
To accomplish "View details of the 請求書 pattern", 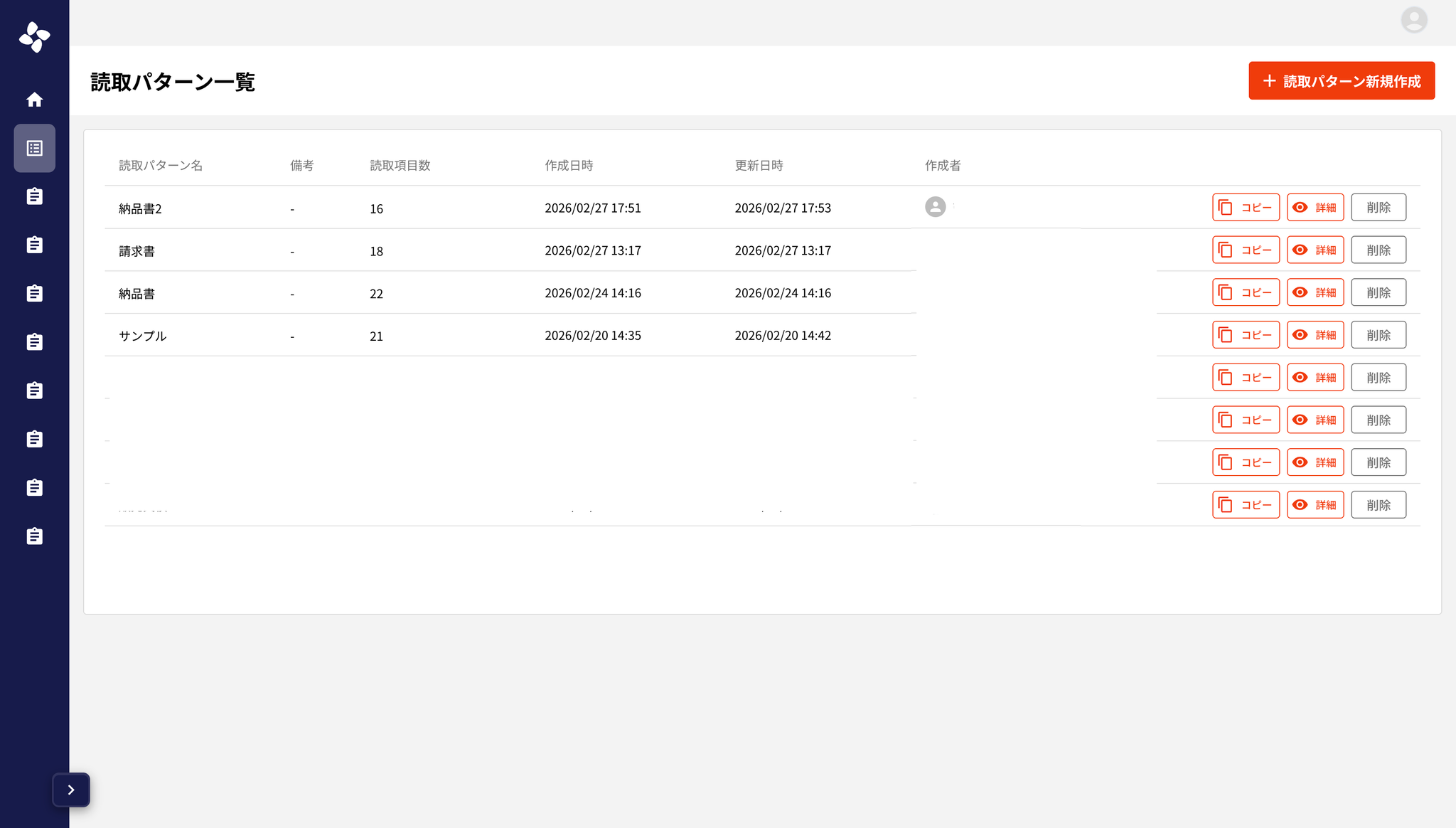I will [1315, 250].
